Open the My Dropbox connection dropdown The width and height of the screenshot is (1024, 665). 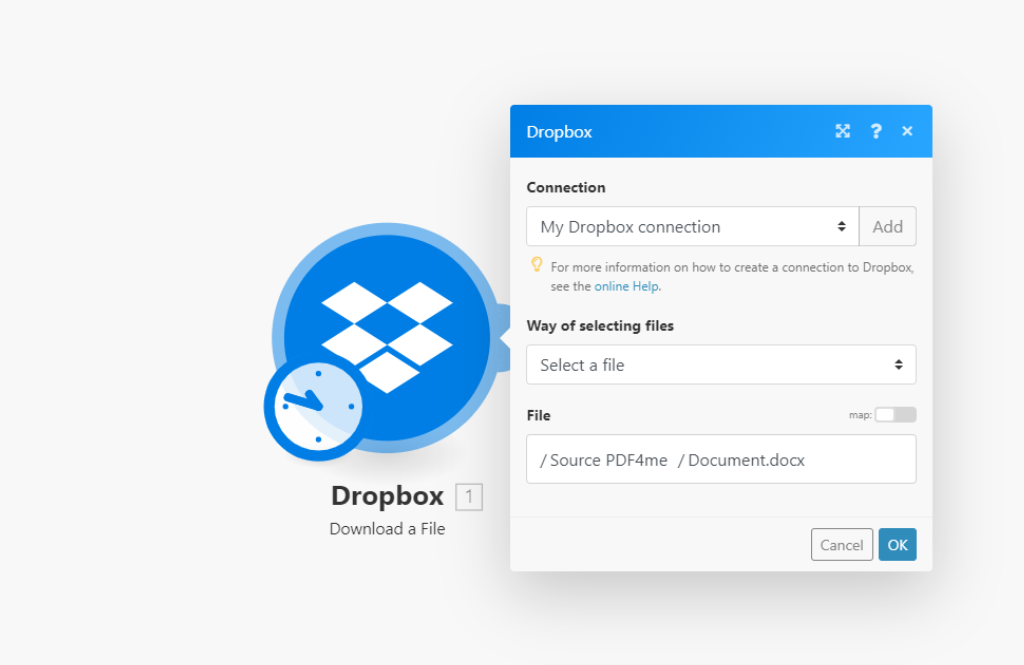692,227
